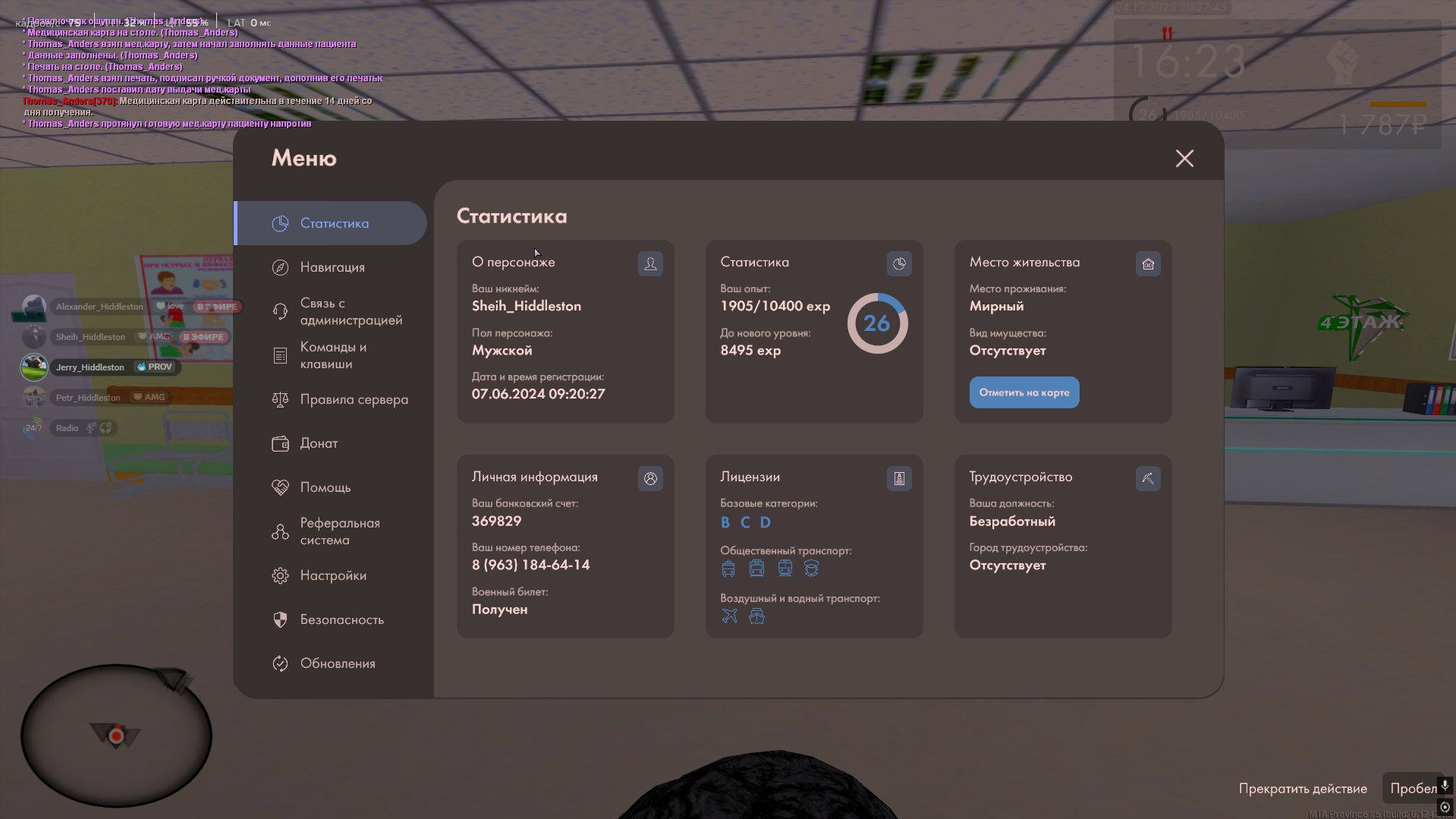Click the hammer icon in Трудоустройство card
The image size is (1456, 819).
[1148, 478]
